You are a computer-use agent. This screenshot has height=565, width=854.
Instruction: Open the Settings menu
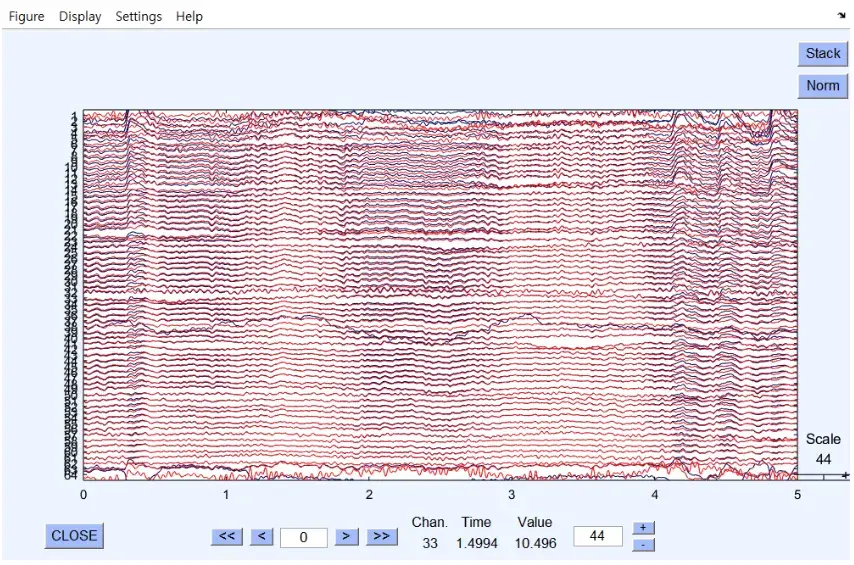pyautogui.click(x=138, y=16)
